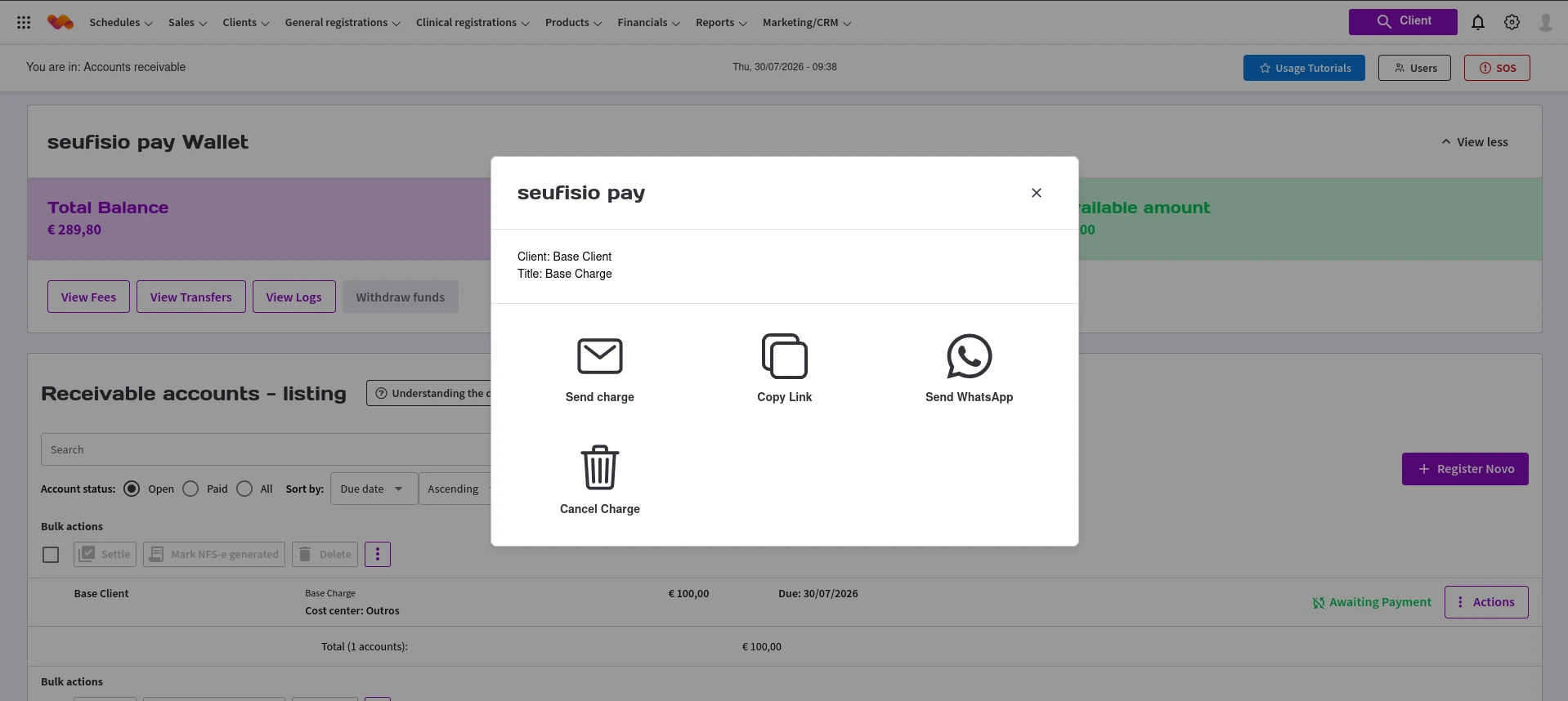1568x701 pixels.
Task: Click the Due: 30/07/2026 text
Action: click(818, 594)
